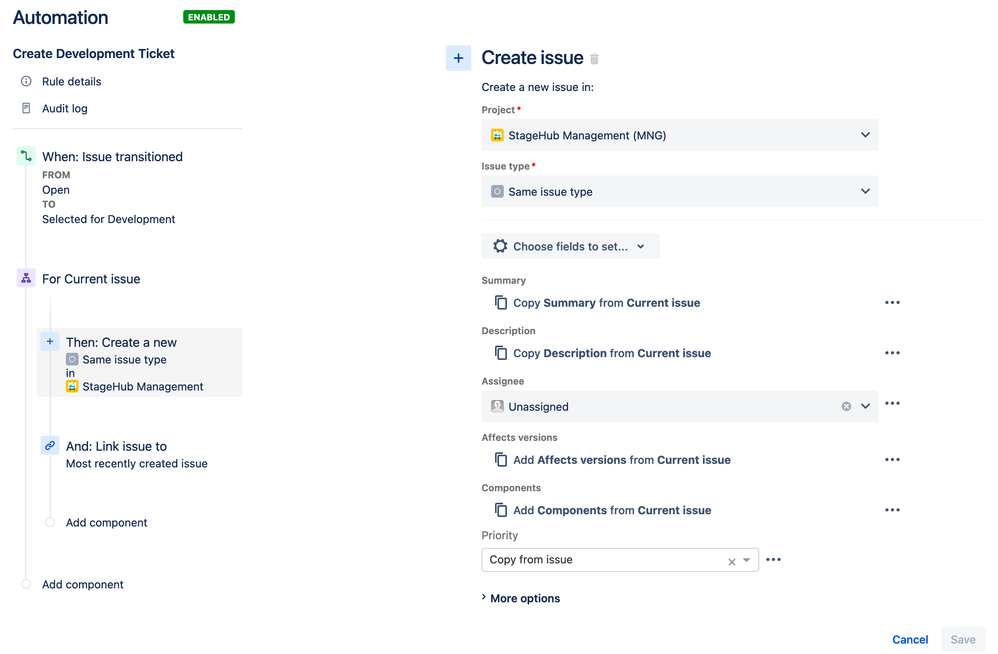This screenshot has height=654, width=998.
Task: Click the copy icon next to Summary
Action: (x=501, y=302)
